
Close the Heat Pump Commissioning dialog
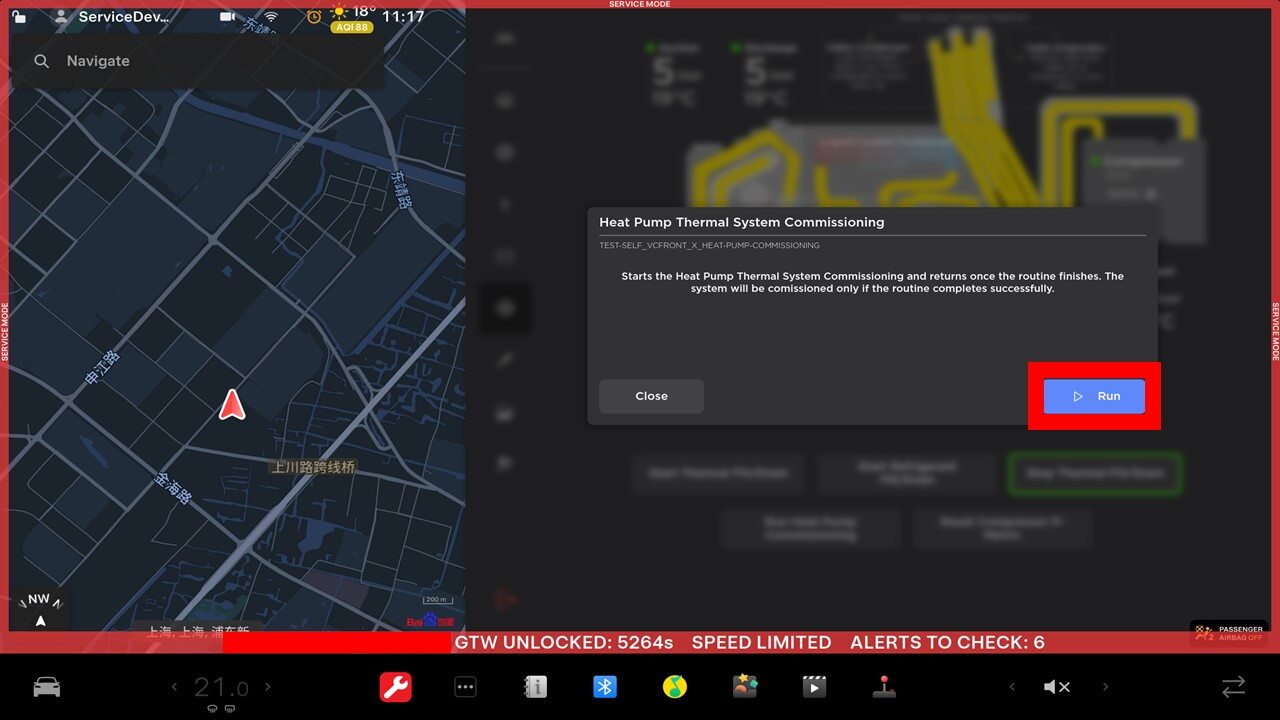(x=651, y=396)
